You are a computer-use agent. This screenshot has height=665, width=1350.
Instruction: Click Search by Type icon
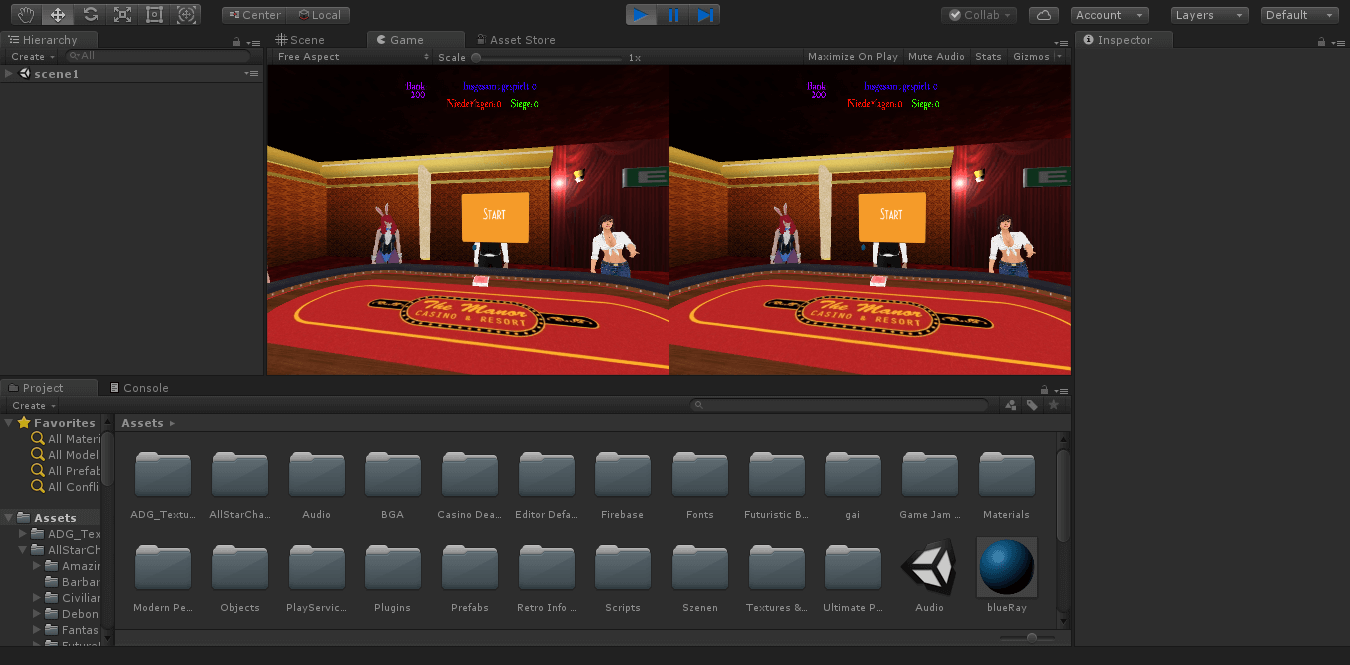pos(1011,405)
